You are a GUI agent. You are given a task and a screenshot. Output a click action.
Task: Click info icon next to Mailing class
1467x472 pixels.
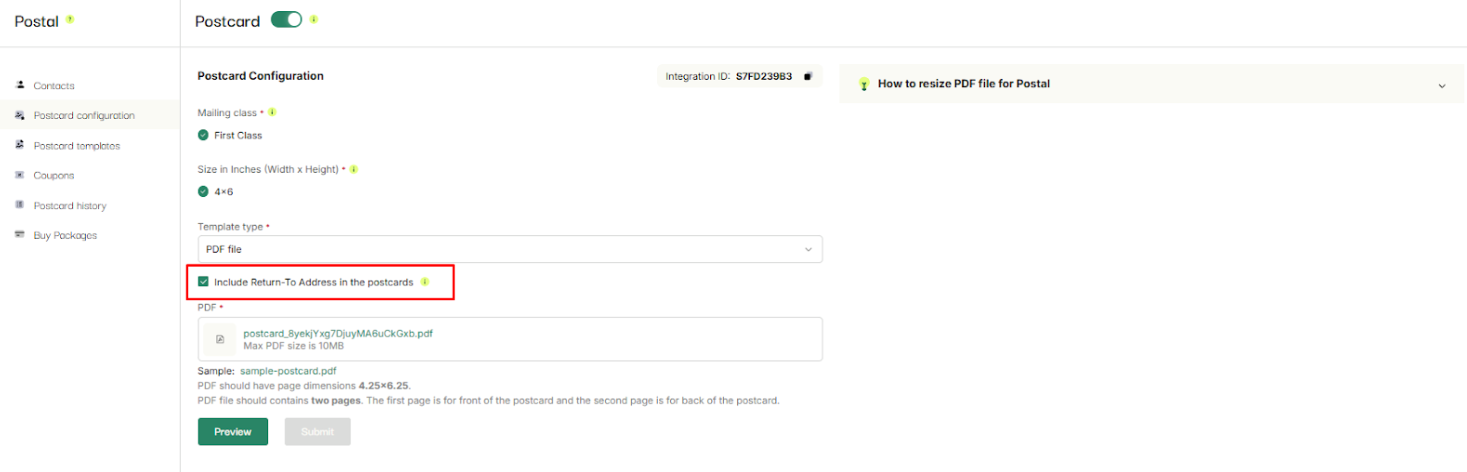[272, 113]
